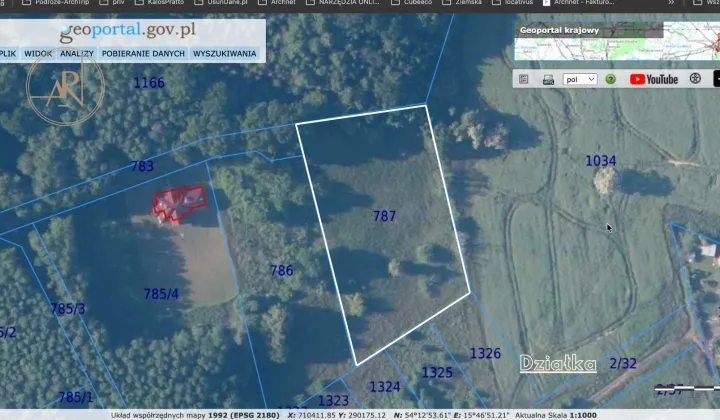
Task: Click the X: 710411.85 coordinate readout
Action: (312, 415)
